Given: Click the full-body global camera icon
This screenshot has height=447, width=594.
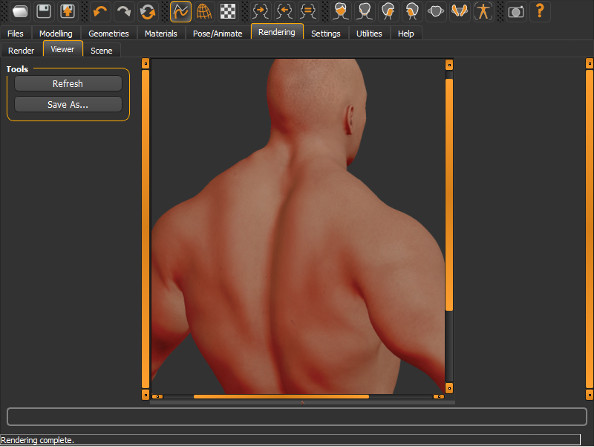Looking at the screenshot, I should coord(483,11).
